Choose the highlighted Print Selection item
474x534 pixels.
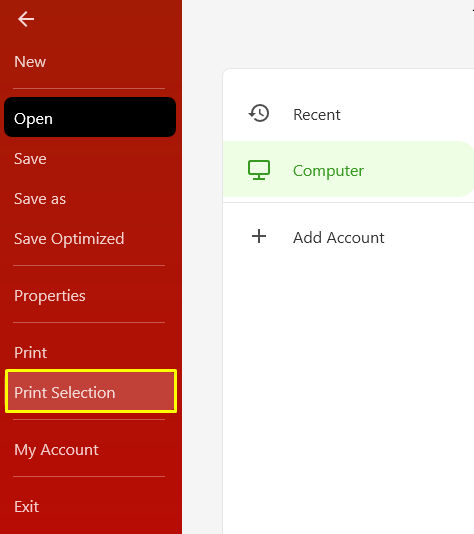(91, 391)
